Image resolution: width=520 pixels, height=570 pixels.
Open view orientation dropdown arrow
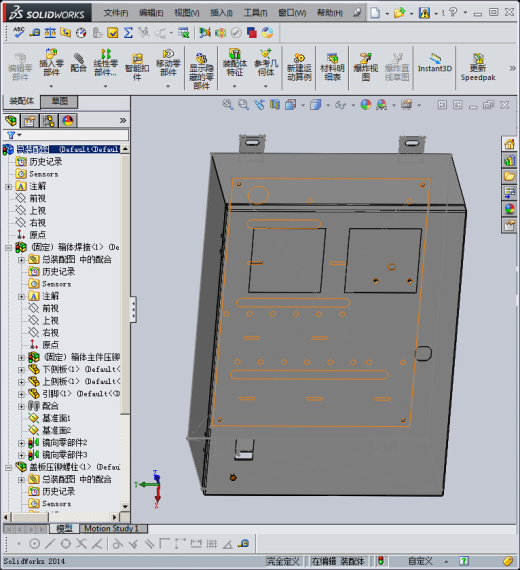tap(303, 105)
